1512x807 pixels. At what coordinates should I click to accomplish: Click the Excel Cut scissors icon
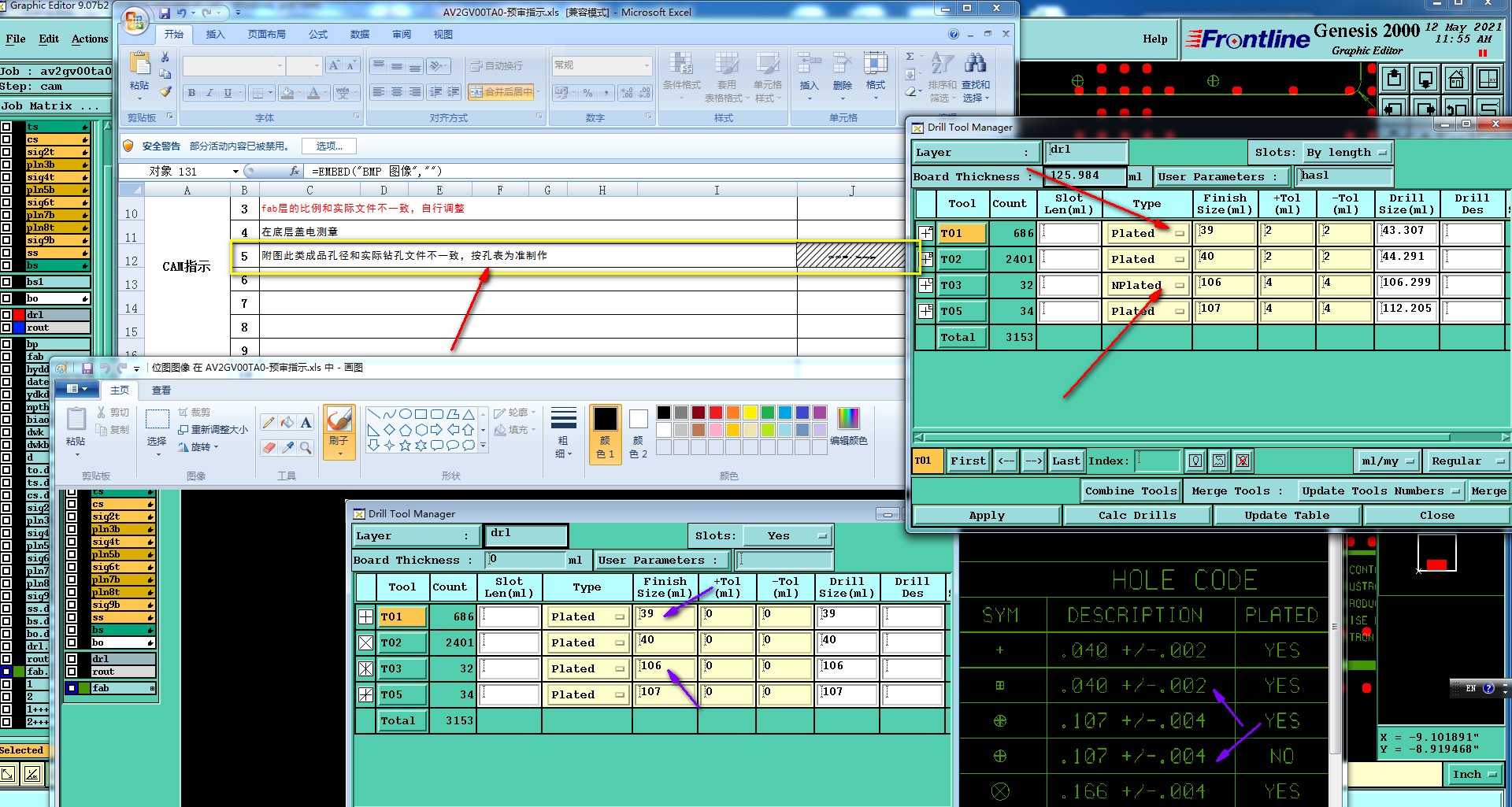[x=165, y=57]
